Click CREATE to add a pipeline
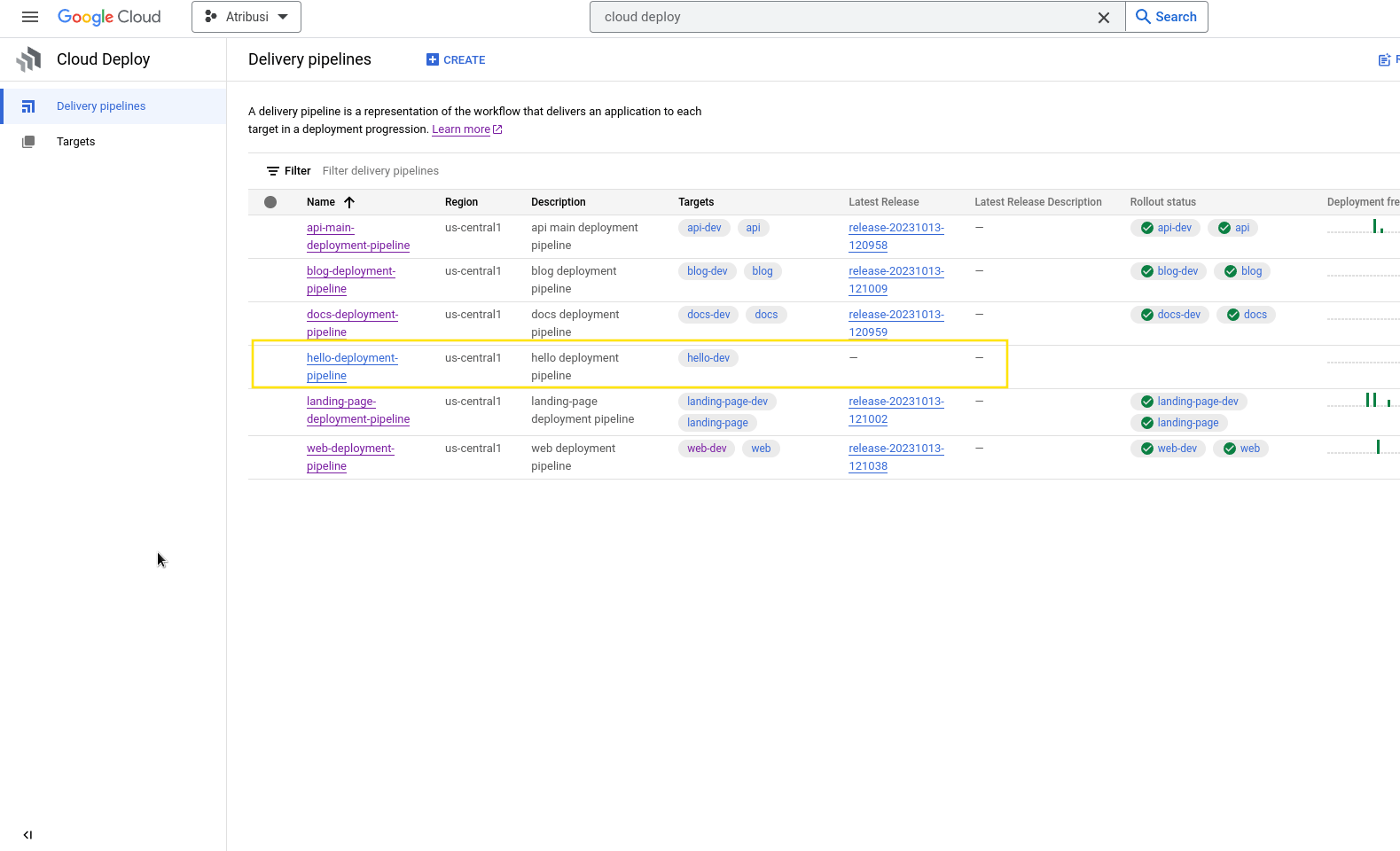 pyautogui.click(x=456, y=59)
